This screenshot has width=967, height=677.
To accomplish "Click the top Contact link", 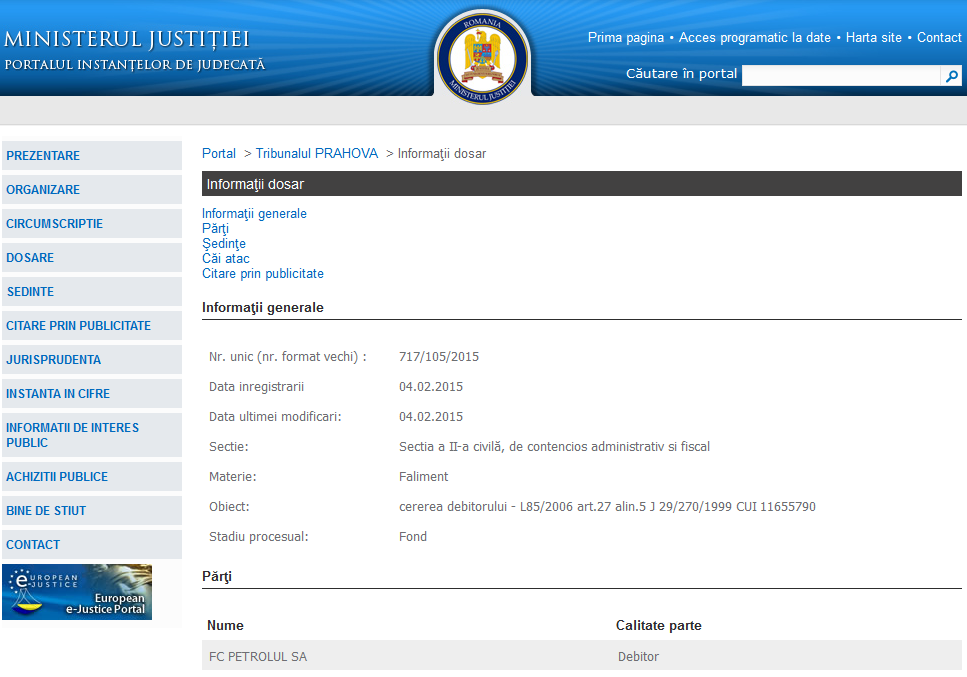I will [x=939, y=38].
